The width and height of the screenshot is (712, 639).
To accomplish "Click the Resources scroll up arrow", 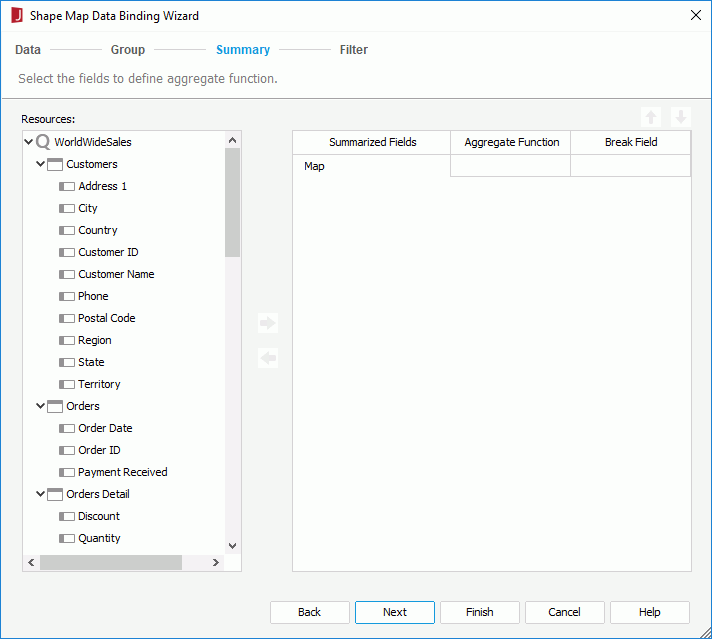I will coord(232,140).
